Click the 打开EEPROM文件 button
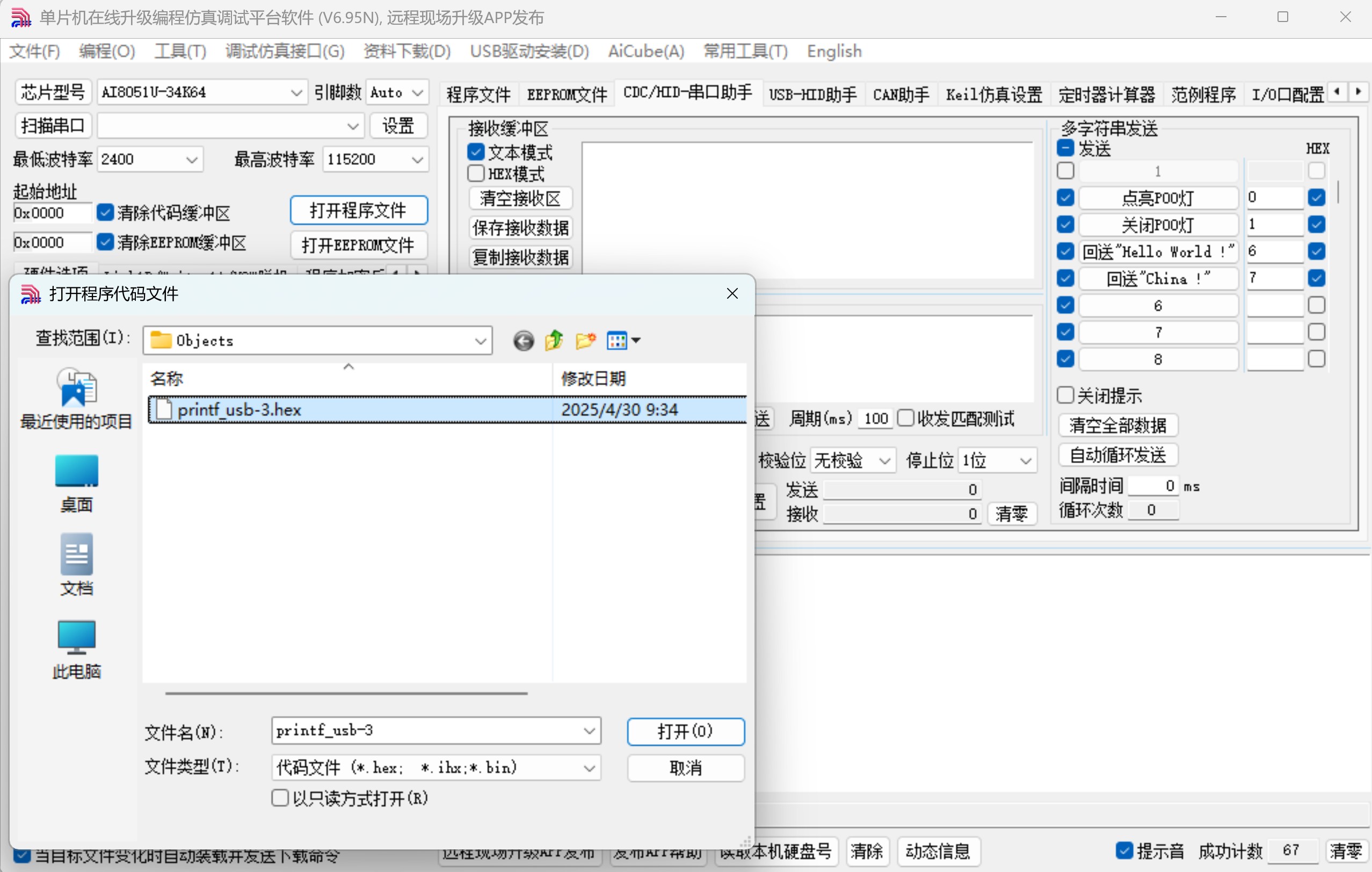1372x872 pixels. point(358,245)
